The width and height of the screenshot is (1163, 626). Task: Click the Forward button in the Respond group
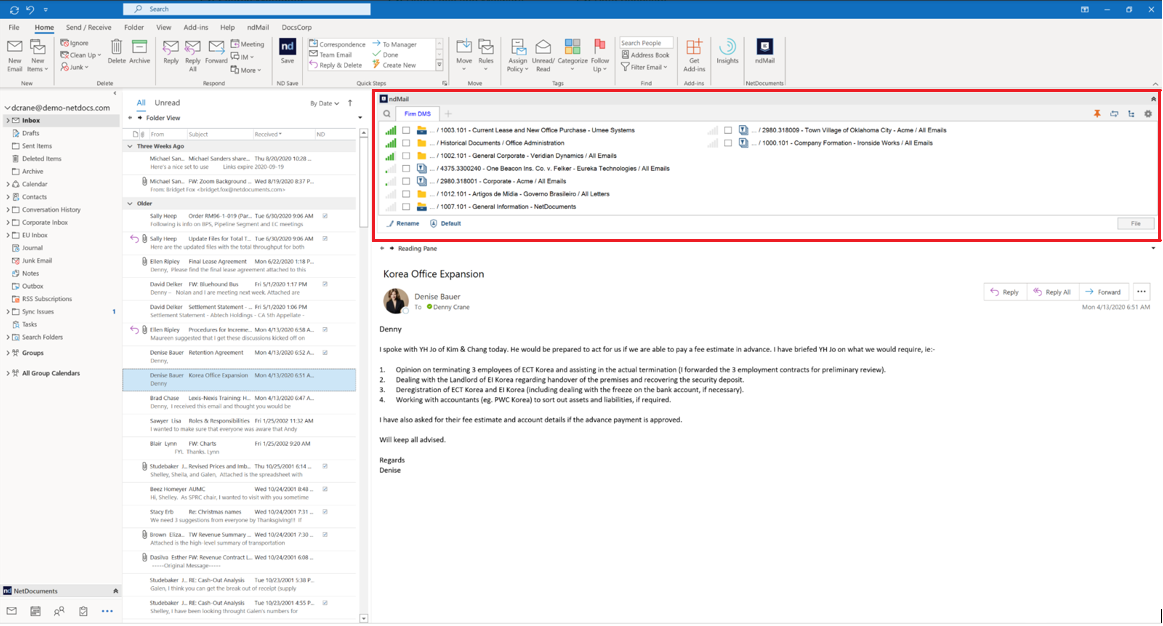[217, 52]
